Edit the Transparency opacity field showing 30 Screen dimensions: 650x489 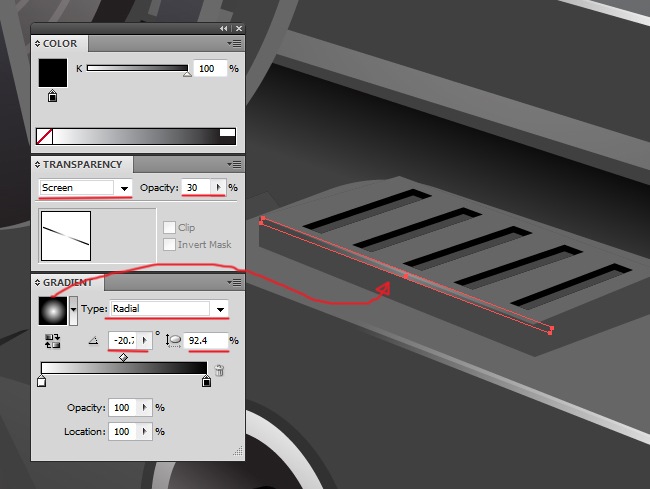click(196, 188)
